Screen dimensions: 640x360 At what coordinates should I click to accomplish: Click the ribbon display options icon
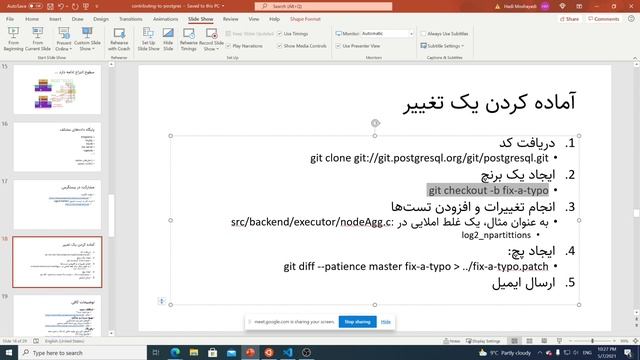pyautogui.click(x=579, y=6)
